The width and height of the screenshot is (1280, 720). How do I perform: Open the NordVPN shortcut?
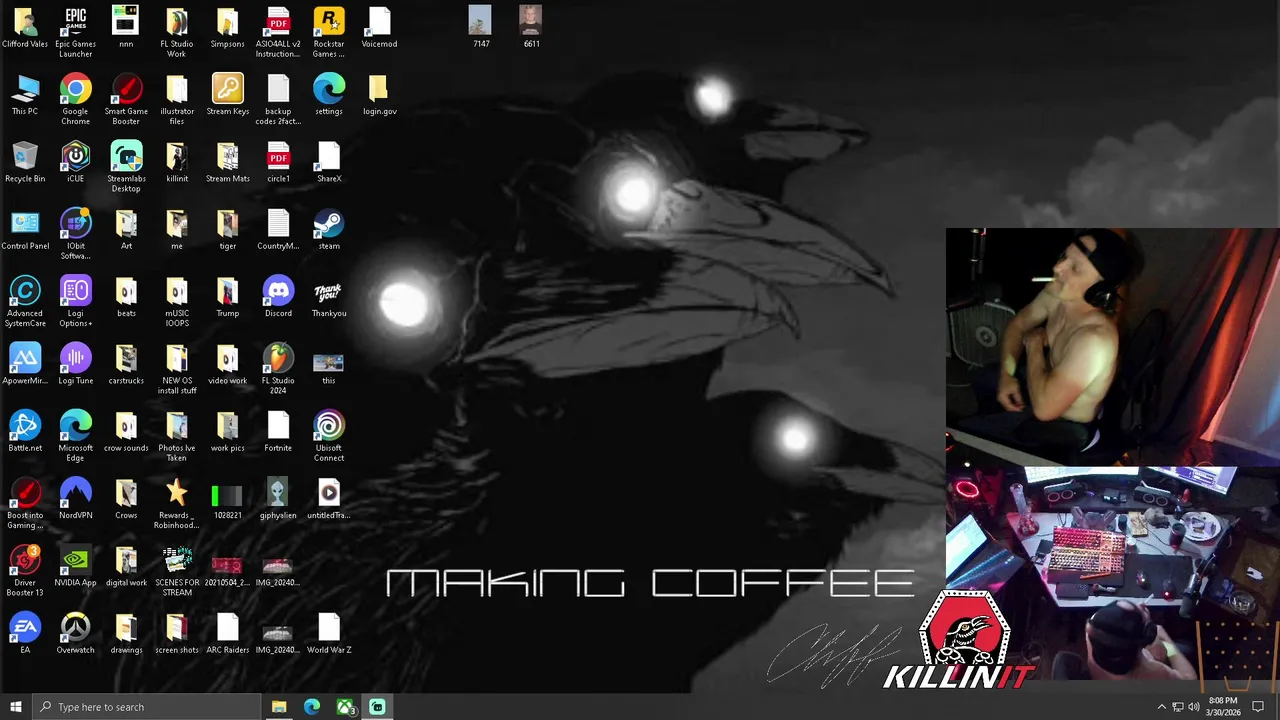(x=75, y=499)
